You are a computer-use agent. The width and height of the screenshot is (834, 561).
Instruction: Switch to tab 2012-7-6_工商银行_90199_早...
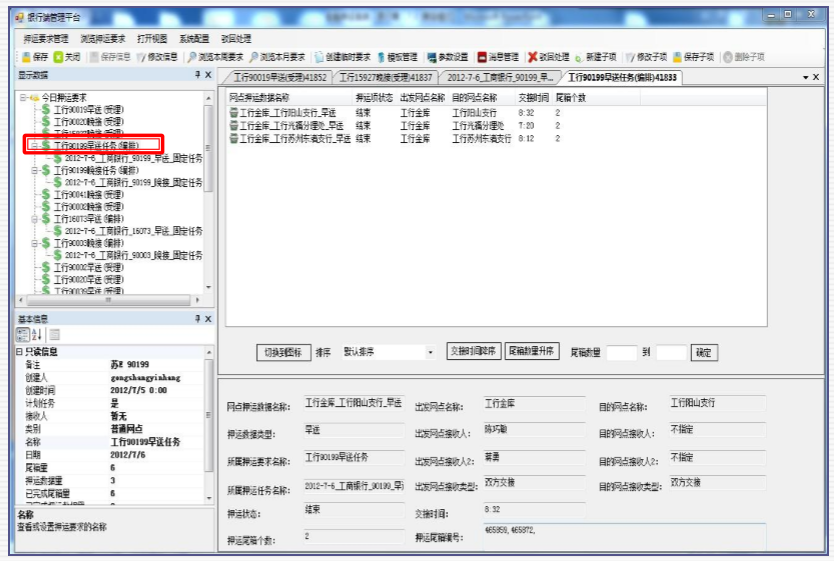500,78
